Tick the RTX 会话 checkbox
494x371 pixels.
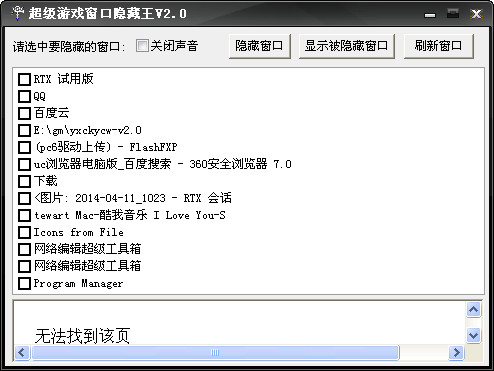[x=24, y=198]
